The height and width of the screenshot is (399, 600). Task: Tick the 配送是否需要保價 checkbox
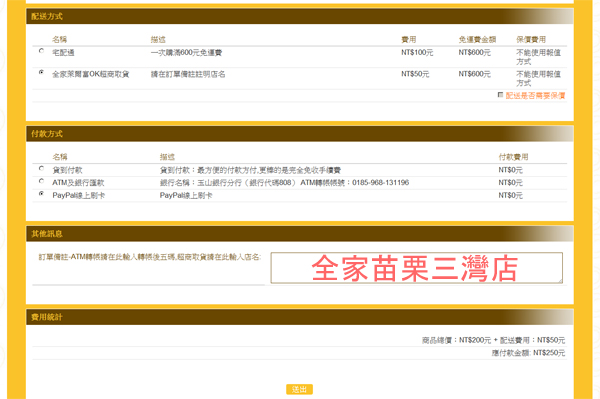pos(500,94)
